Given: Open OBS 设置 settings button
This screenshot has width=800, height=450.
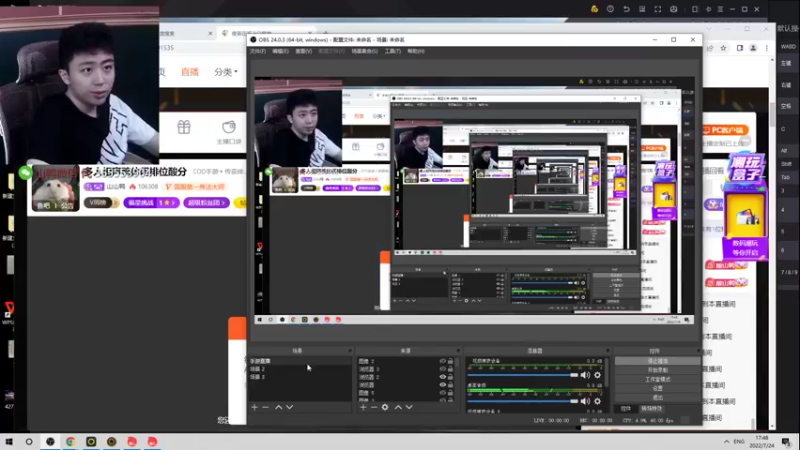Looking at the screenshot, I should [657, 388].
